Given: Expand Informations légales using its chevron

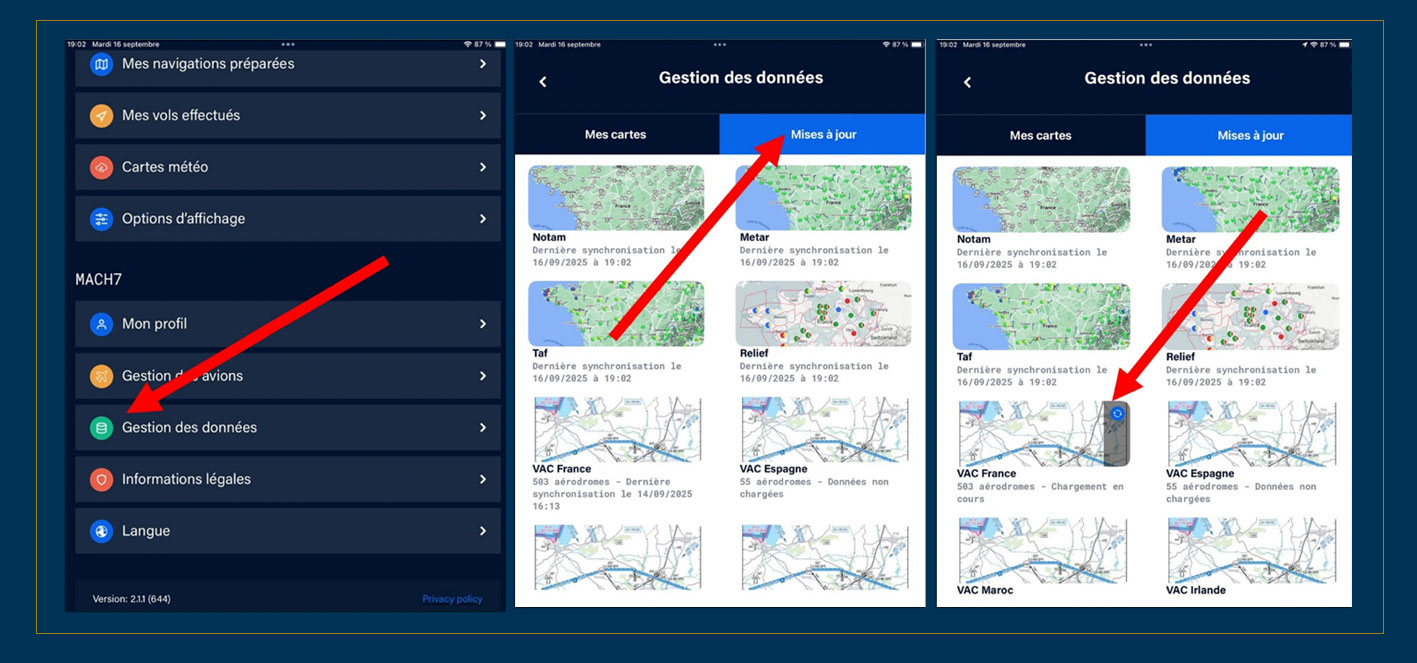Looking at the screenshot, I should tap(482, 480).
